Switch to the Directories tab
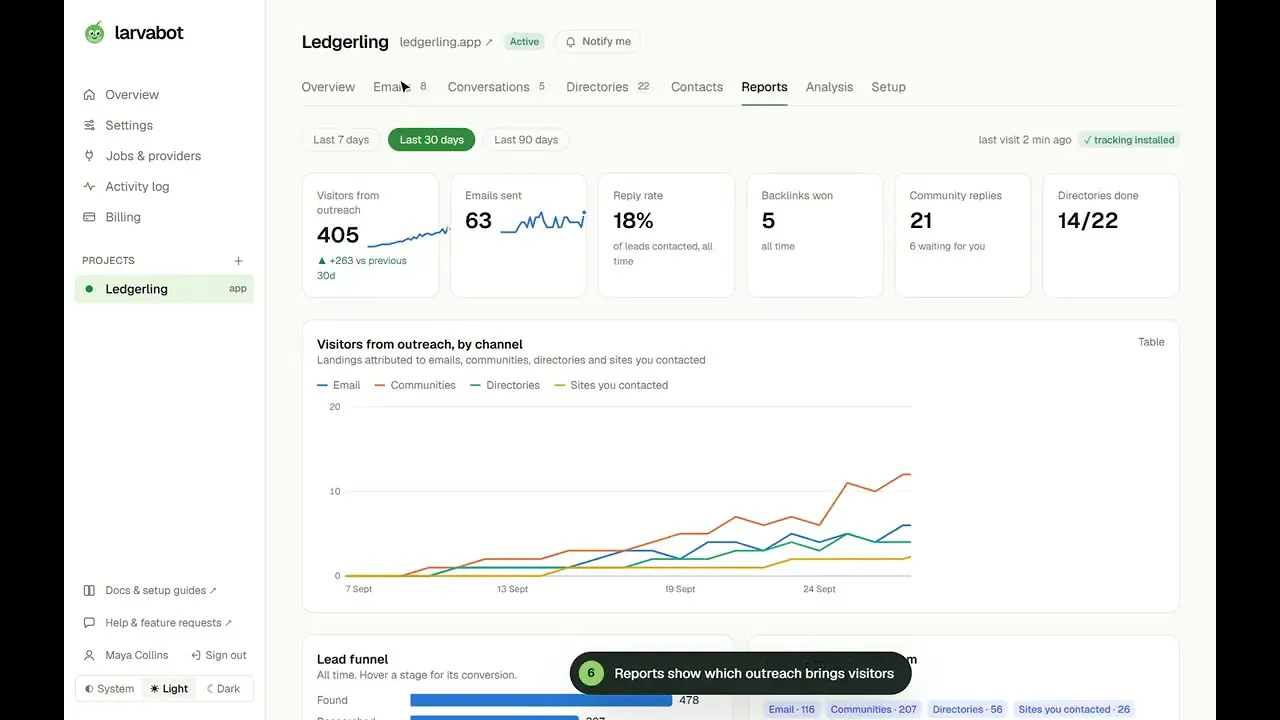1280x720 pixels. click(x=608, y=87)
